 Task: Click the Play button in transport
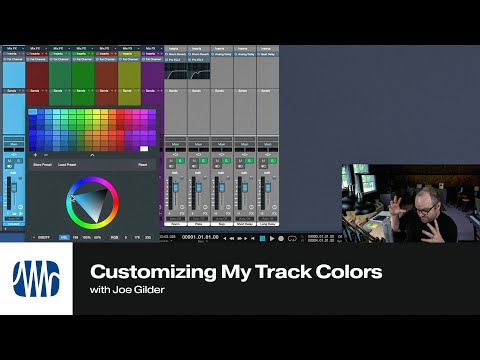(272, 238)
